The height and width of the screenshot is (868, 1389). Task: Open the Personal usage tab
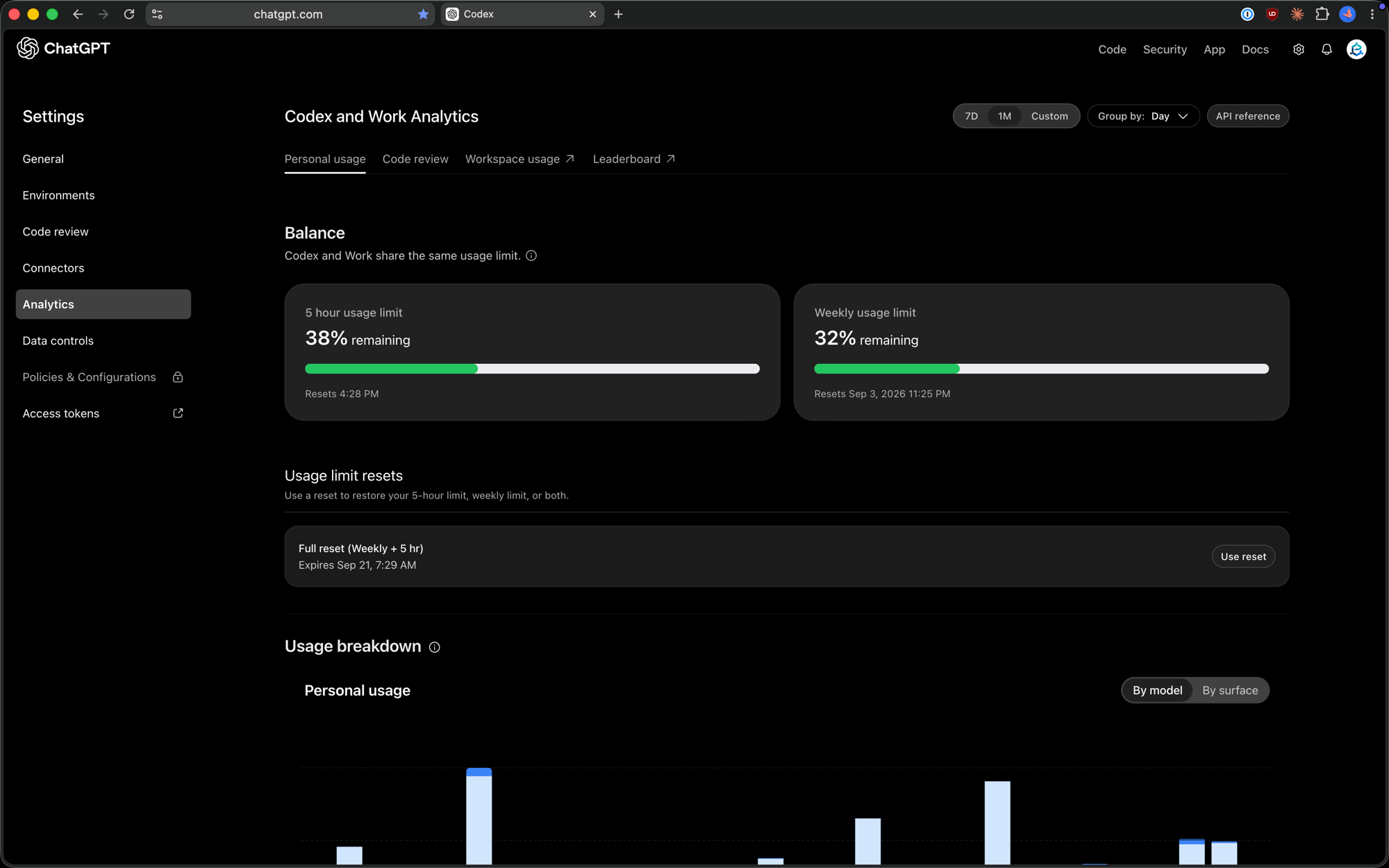click(x=325, y=159)
